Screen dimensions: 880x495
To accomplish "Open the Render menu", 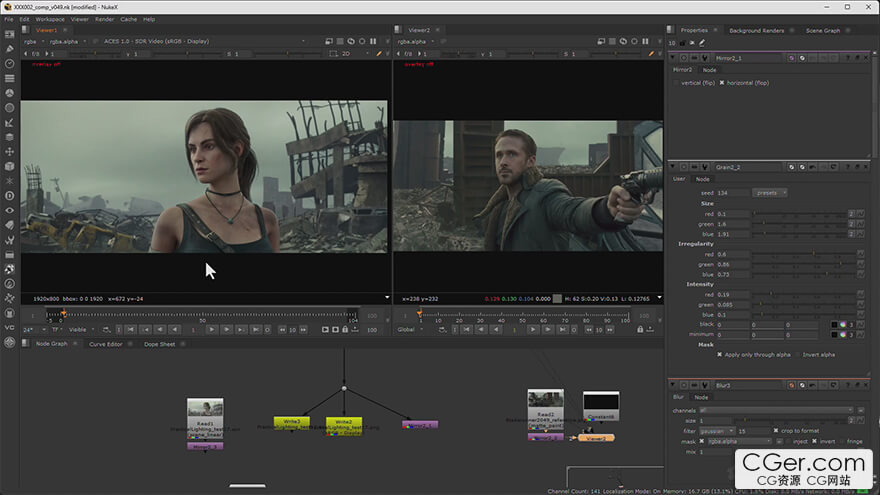I will point(104,19).
